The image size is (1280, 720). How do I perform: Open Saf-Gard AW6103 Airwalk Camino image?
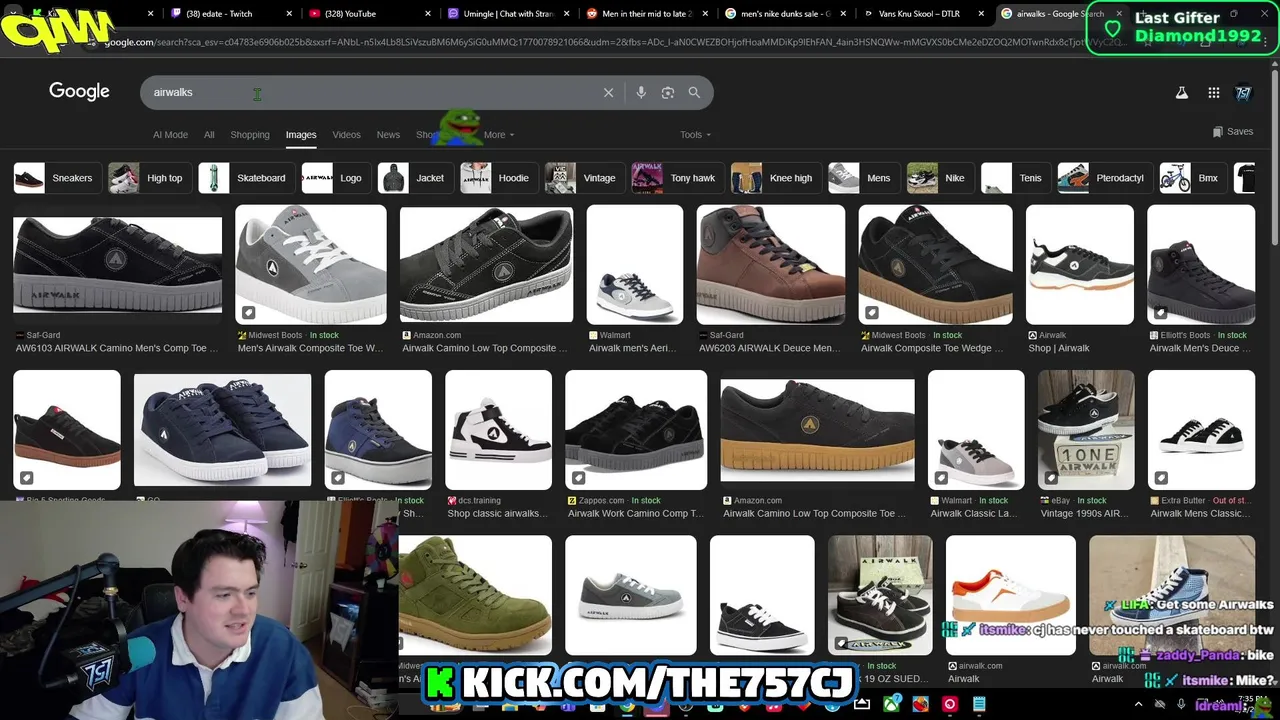(117, 265)
